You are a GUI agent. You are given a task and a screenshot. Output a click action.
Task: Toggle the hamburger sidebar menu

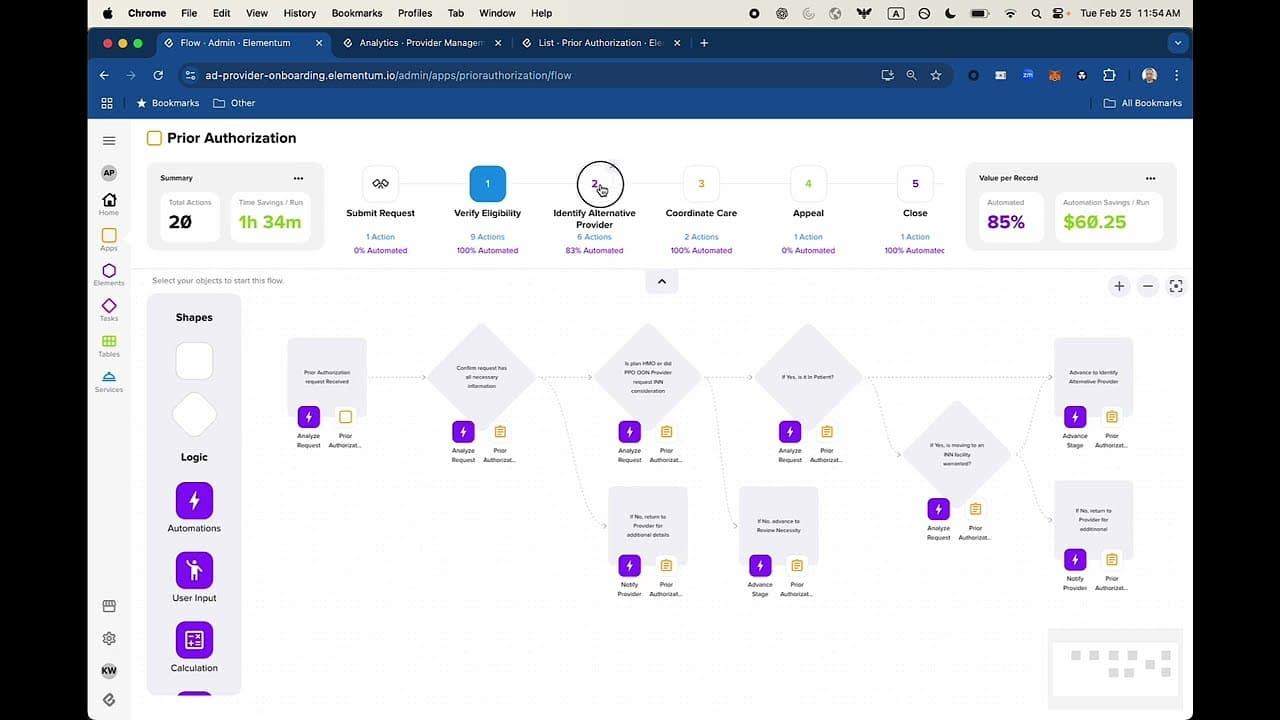point(109,141)
